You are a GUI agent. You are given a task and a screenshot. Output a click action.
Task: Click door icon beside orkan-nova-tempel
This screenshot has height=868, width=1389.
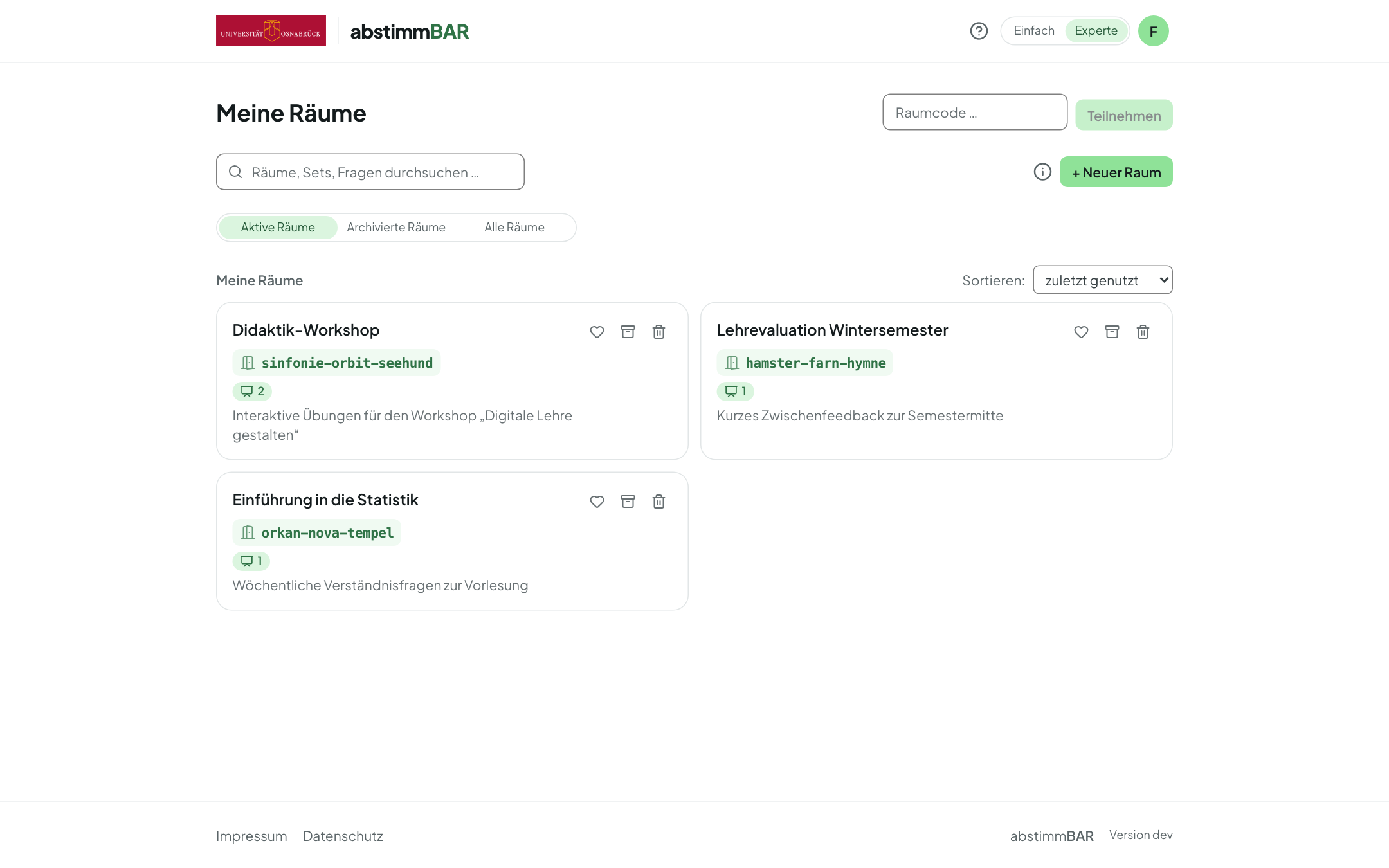point(248,532)
